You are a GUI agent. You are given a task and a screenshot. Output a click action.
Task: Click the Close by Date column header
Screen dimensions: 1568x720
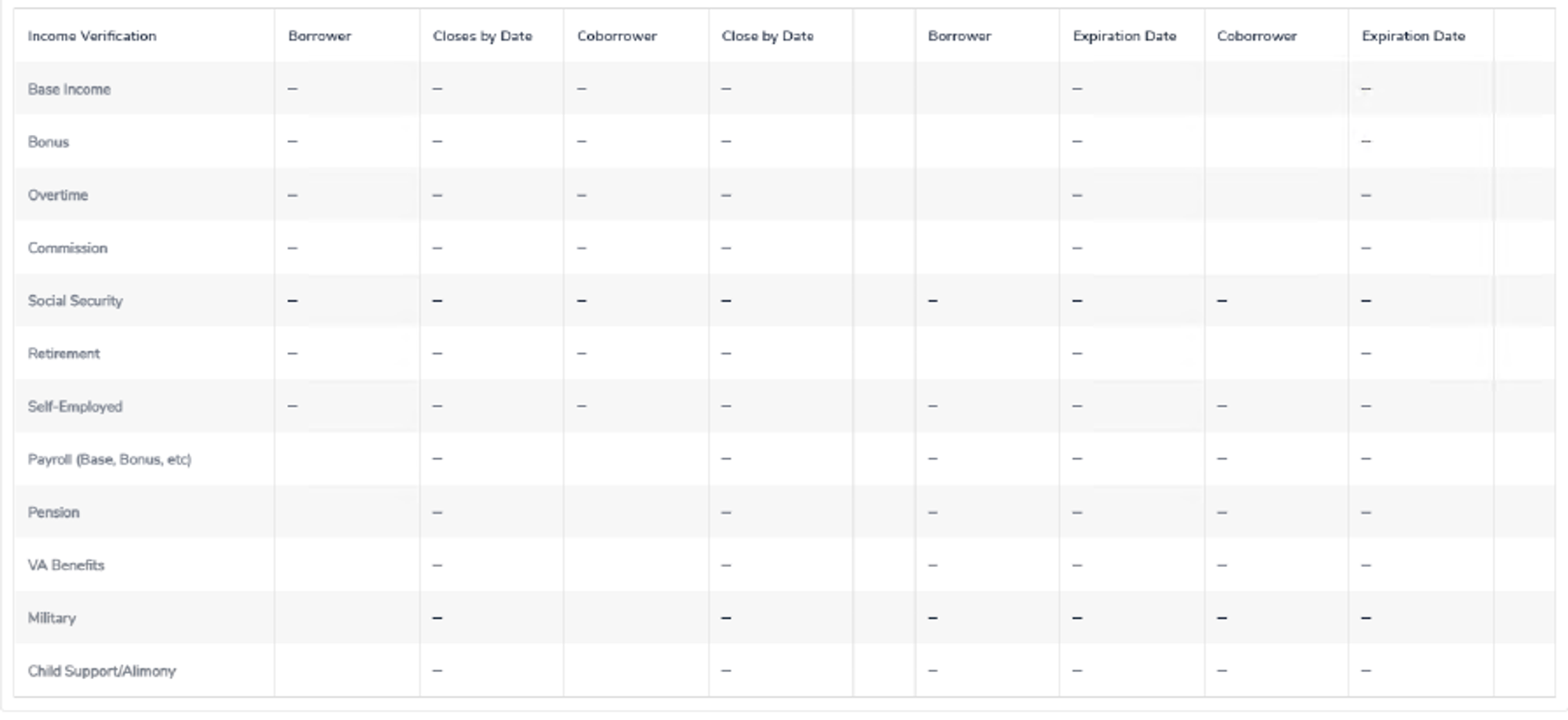tap(768, 36)
